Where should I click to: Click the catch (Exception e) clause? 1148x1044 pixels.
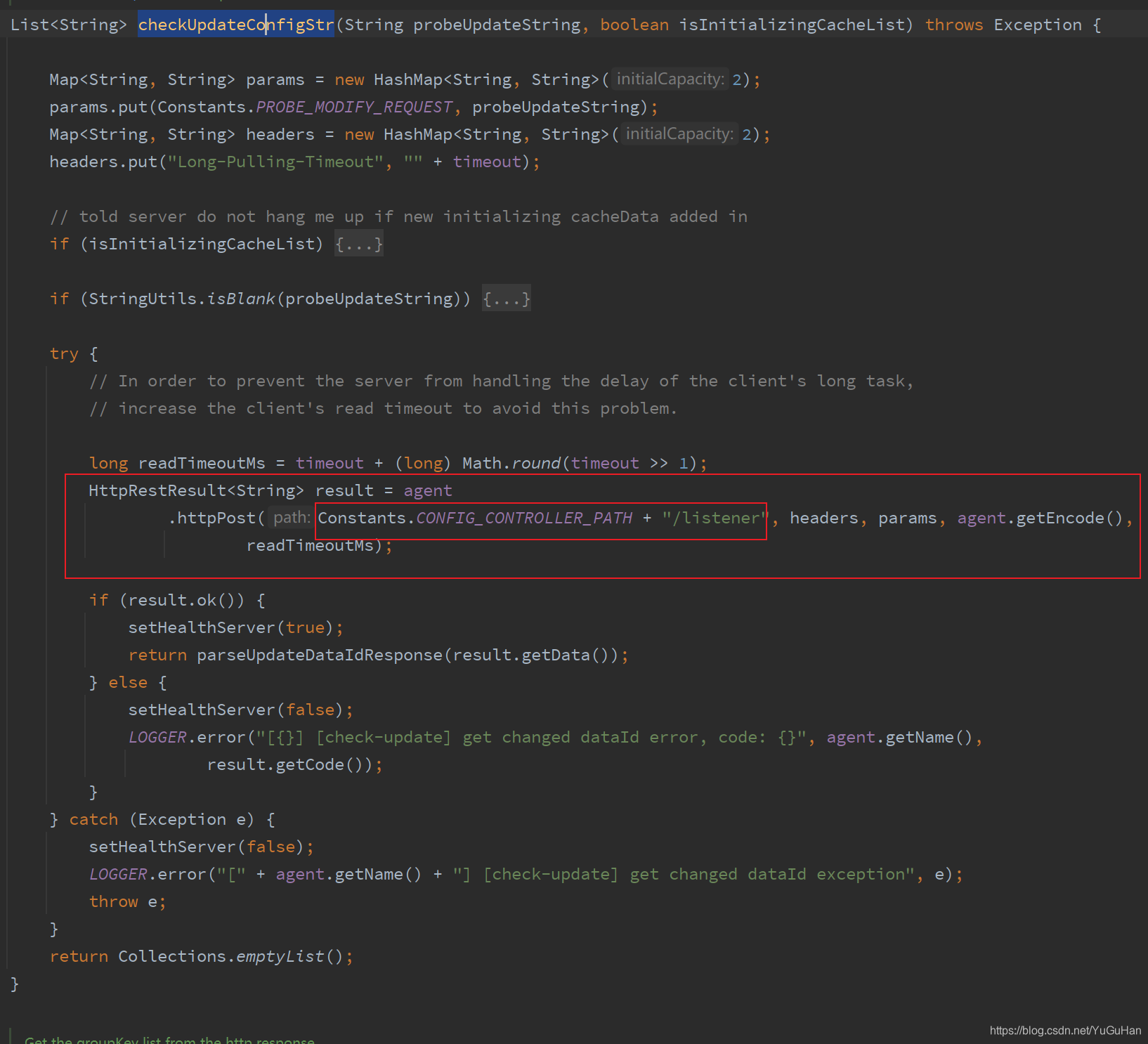tap(162, 819)
